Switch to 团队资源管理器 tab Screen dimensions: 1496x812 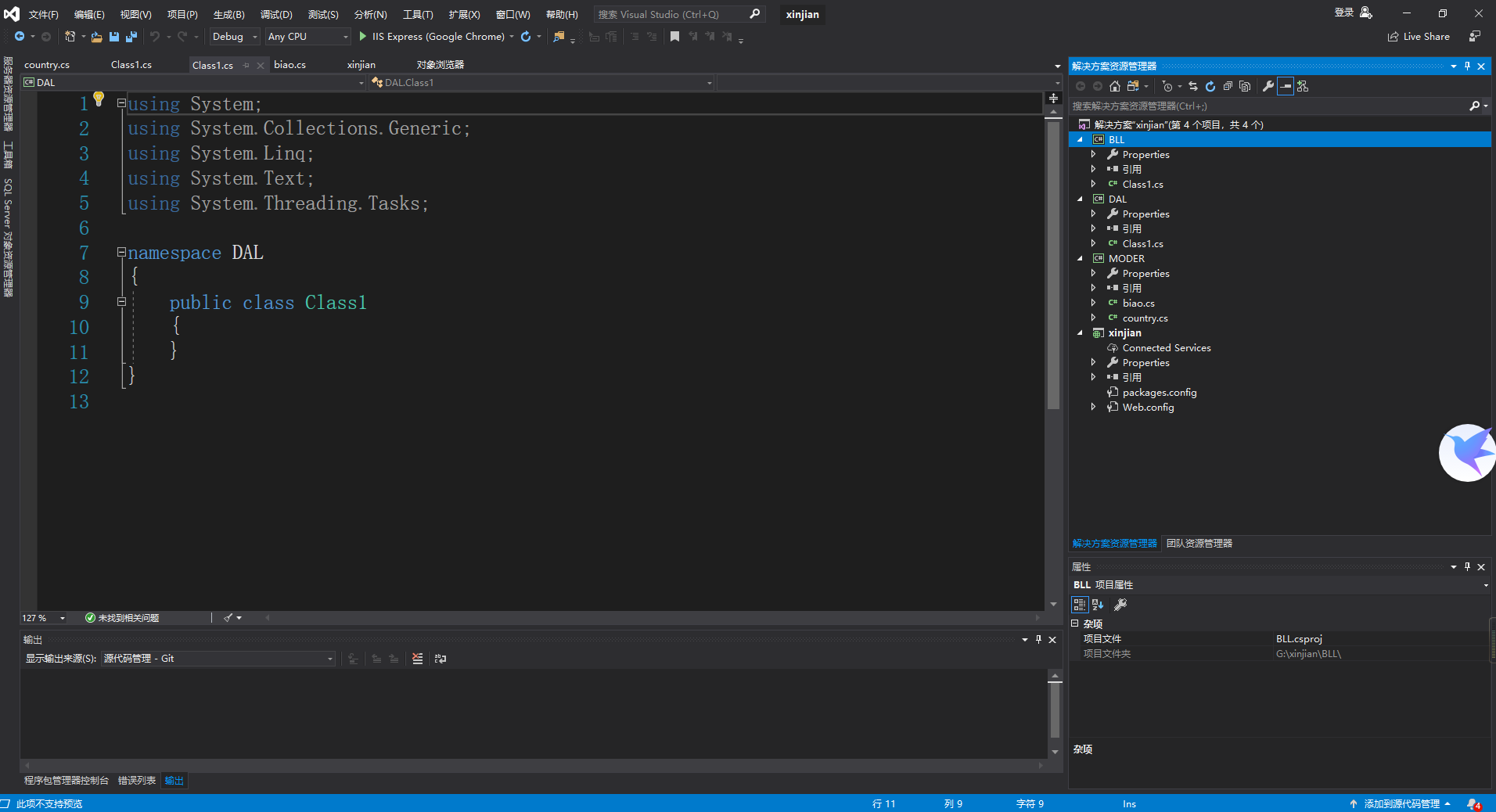(1199, 544)
